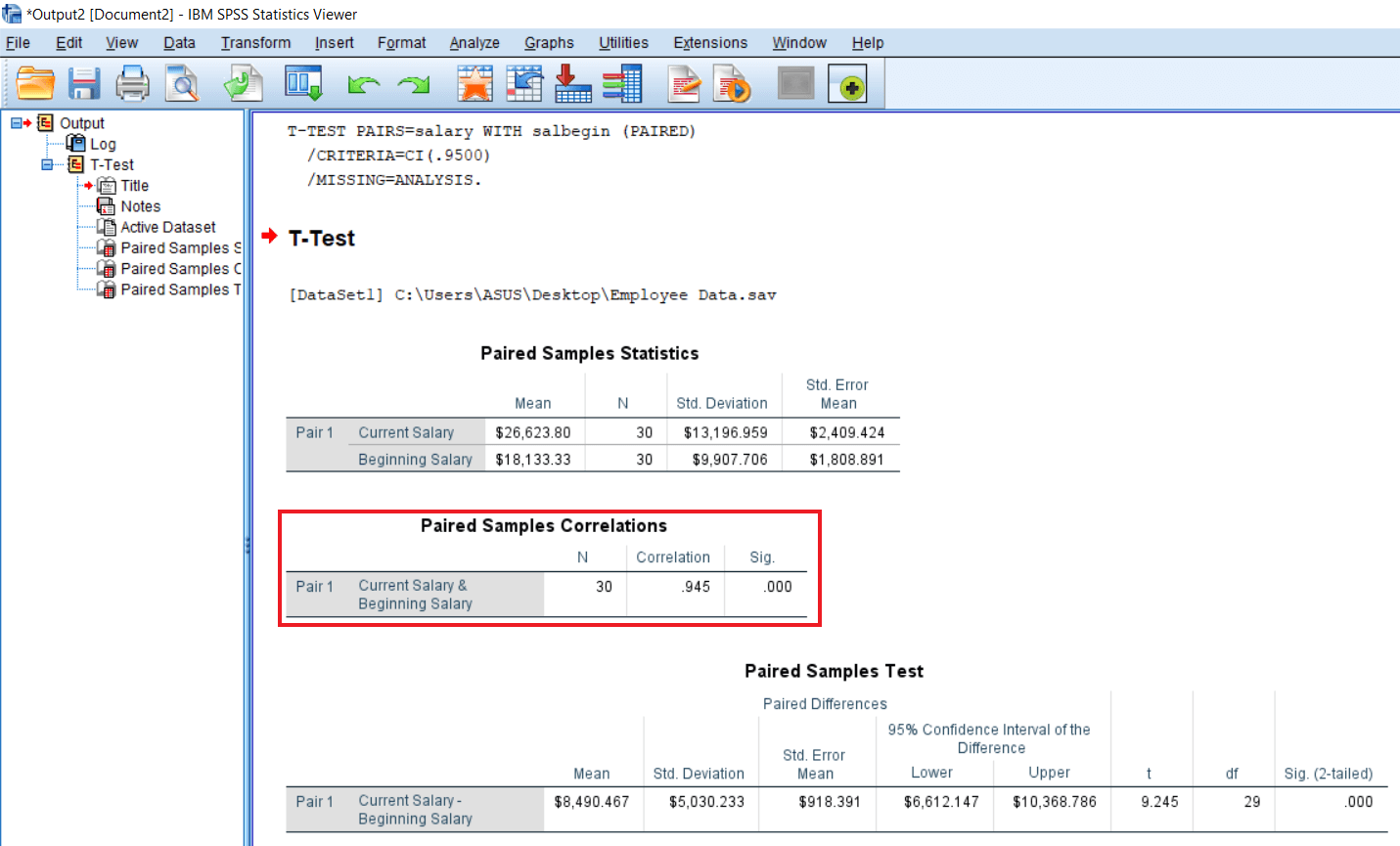This screenshot has height=846, width=1400.
Task: Collapse the T-Test outline node
Action: tap(47, 165)
